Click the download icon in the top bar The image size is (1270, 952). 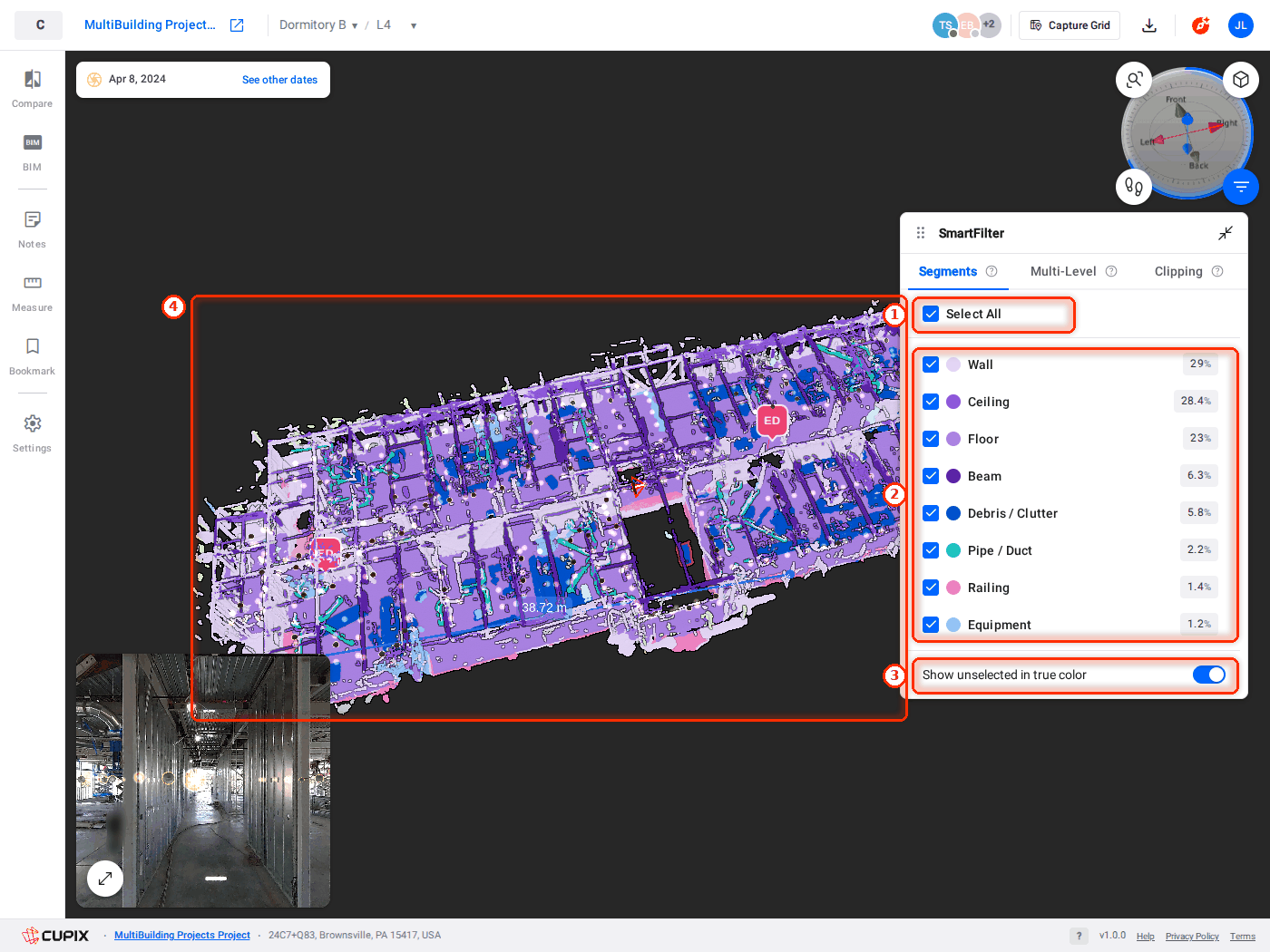(1149, 25)
